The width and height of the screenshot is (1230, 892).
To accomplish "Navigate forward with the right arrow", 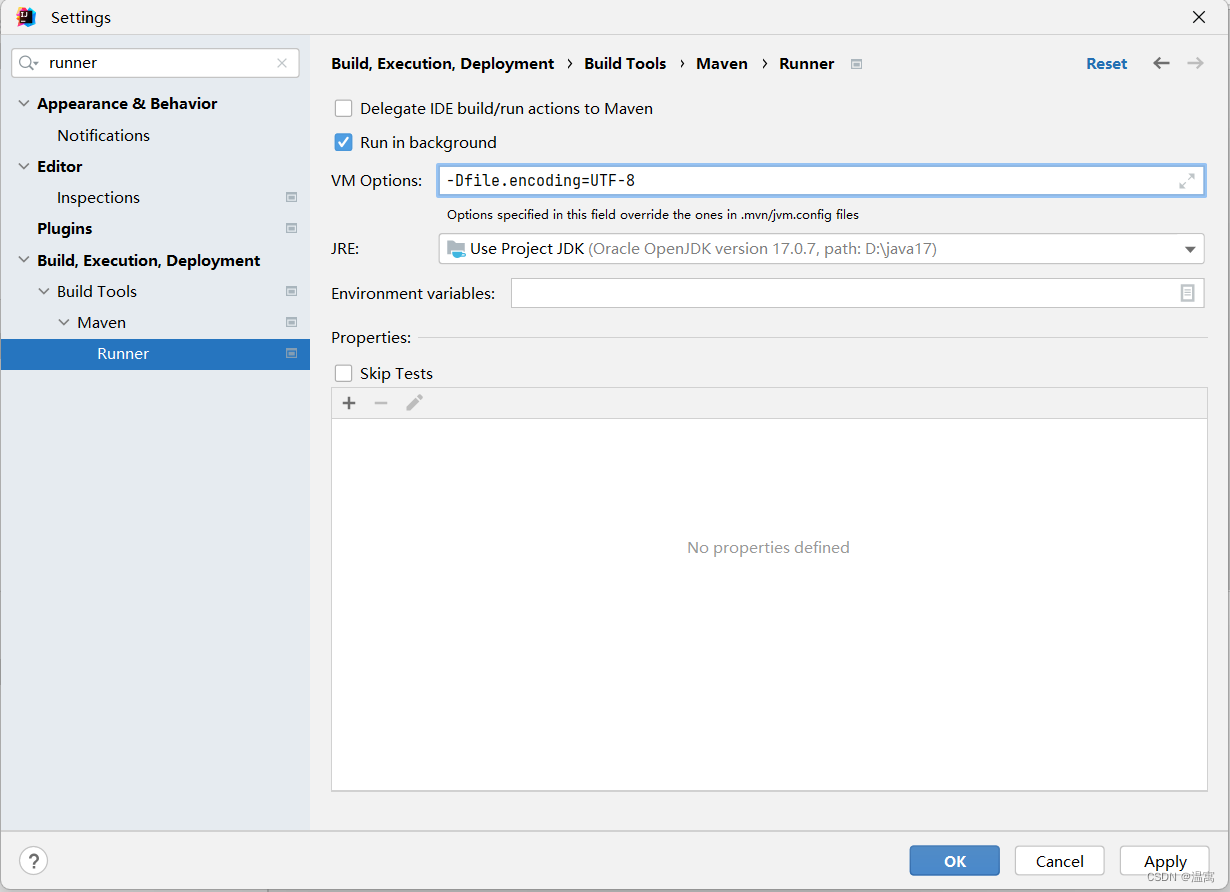I will point(1195,63).
